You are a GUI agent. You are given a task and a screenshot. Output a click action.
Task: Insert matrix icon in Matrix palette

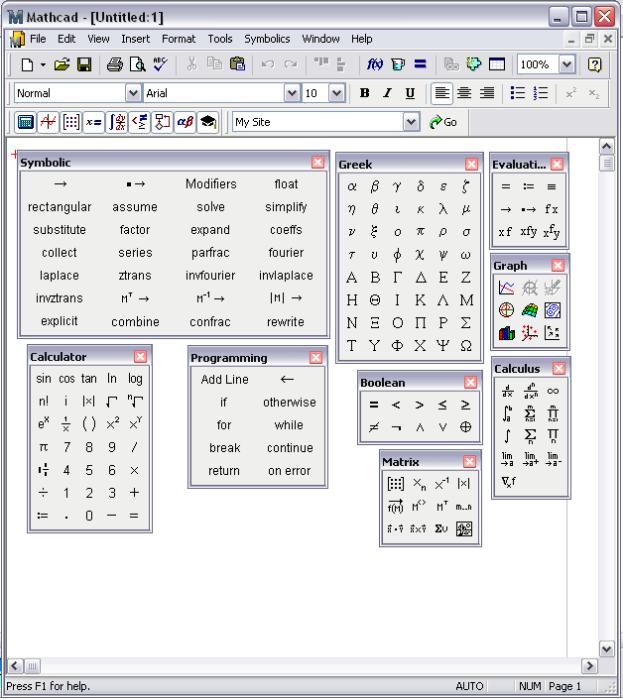click(x=395, y=483)
